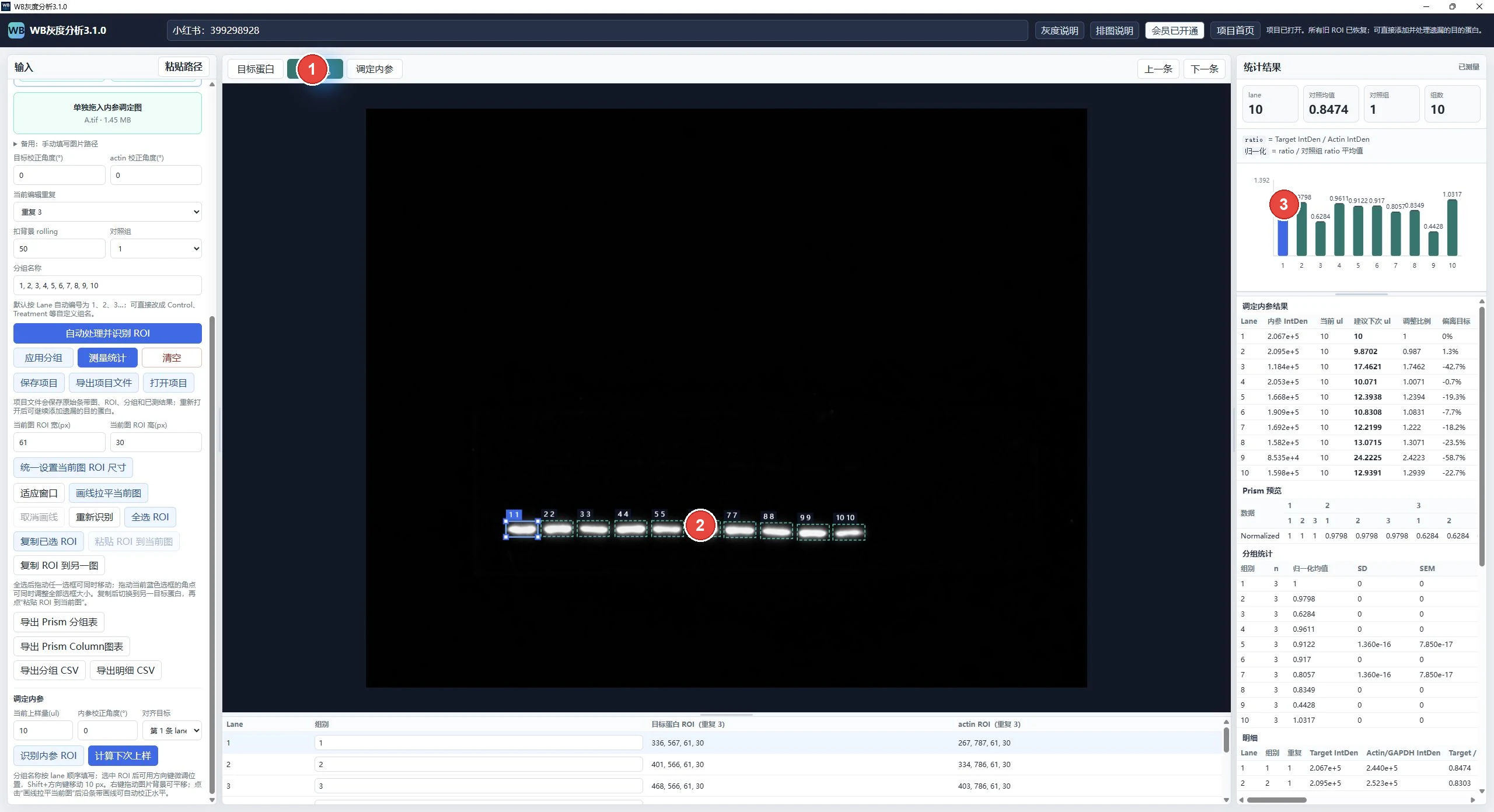Click the 分组名称 text field

click(x=107, y=285)
